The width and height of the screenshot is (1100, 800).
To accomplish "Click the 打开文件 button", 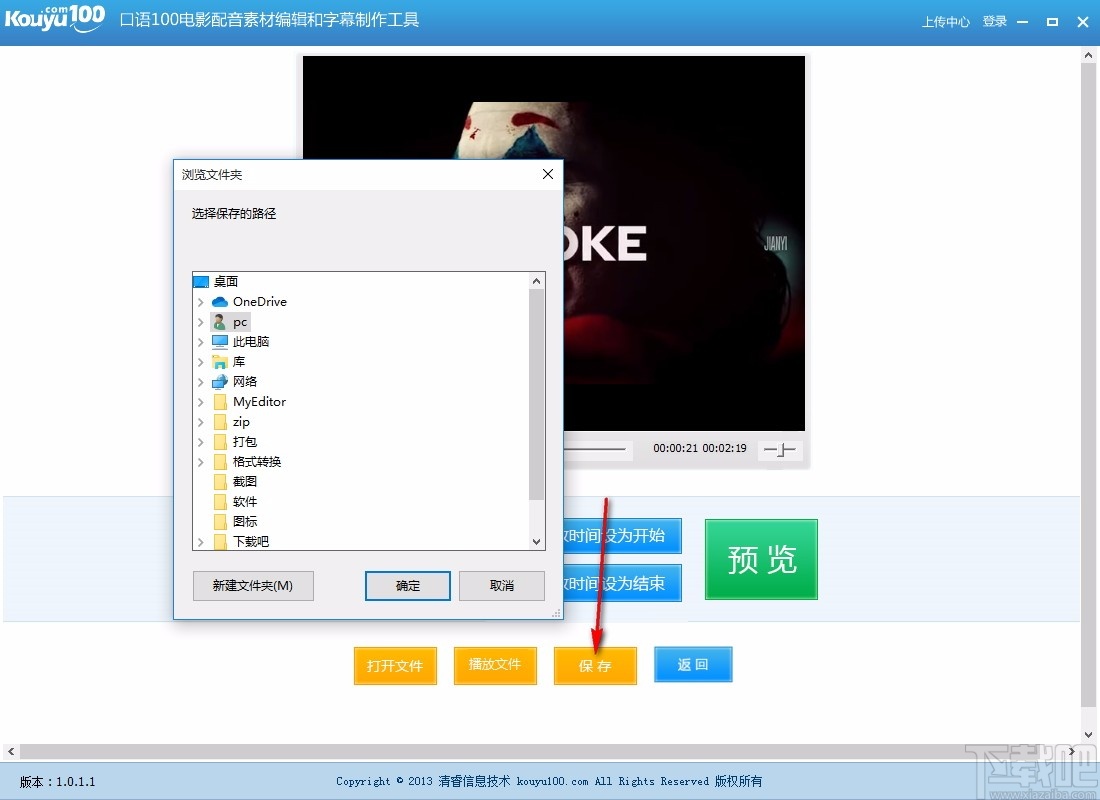I will (x=395, y=665).
